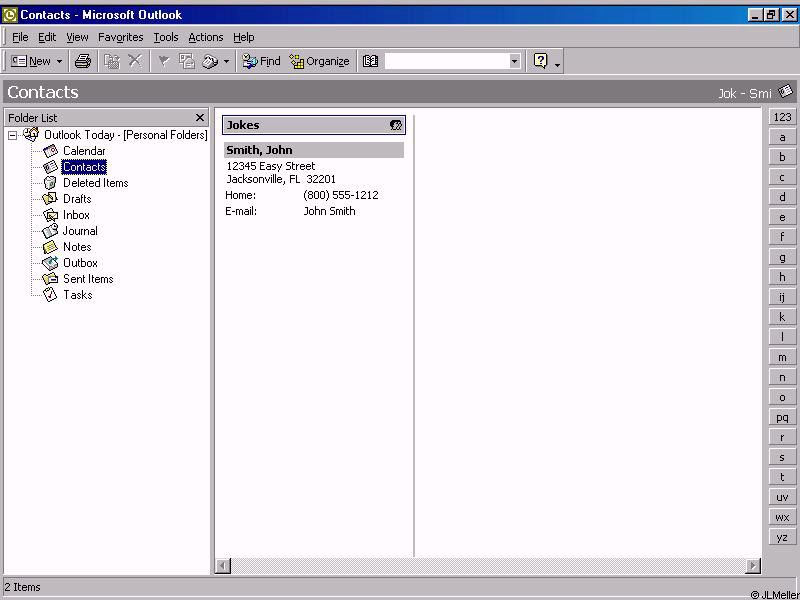
Task: Jump to the letter a index tab
Action: coord(782,137)
